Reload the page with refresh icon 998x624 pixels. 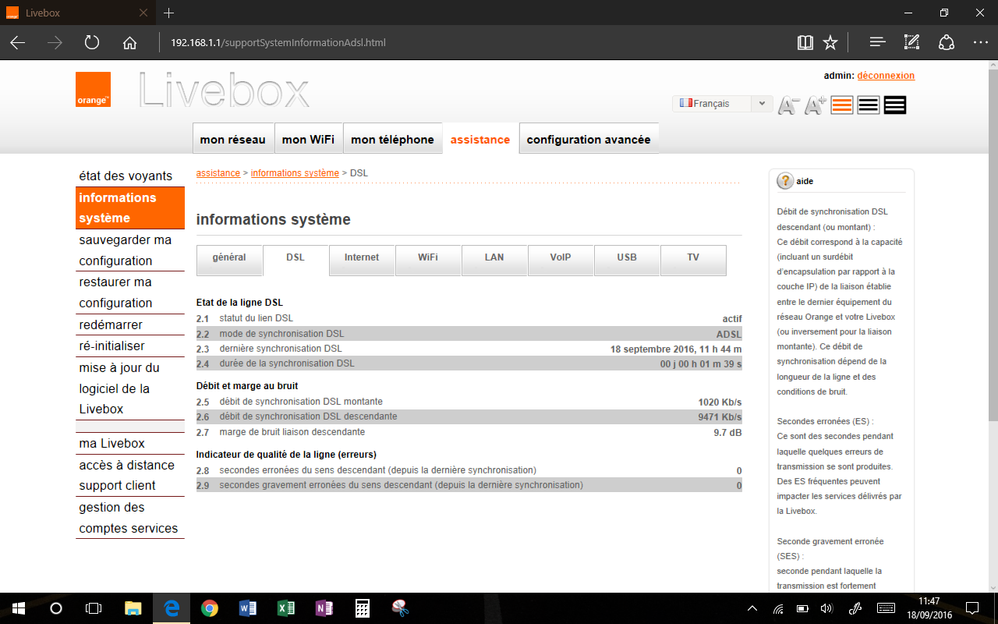tap(92, 43)
